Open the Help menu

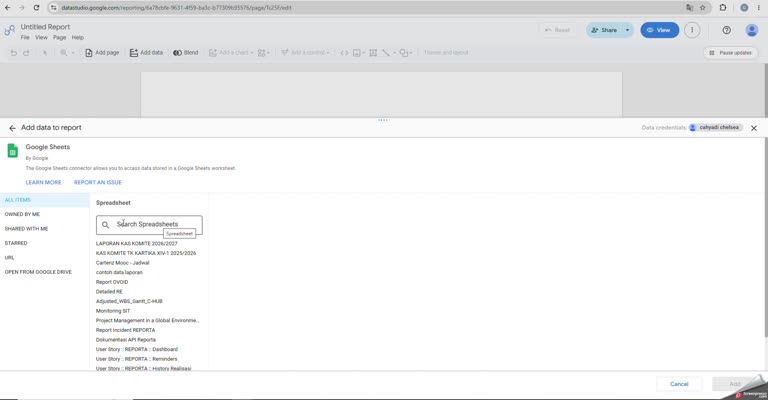(x=78, y=37)
